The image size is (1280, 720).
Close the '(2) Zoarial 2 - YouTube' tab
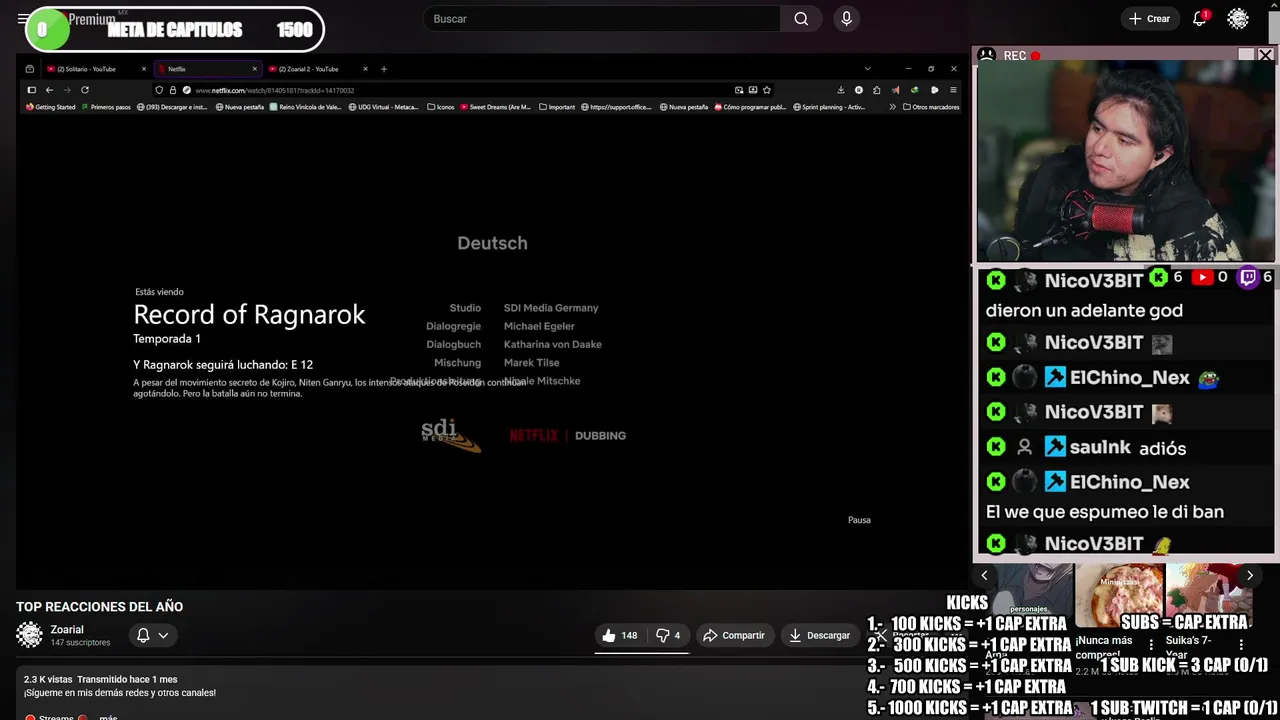tap(365, 69)
